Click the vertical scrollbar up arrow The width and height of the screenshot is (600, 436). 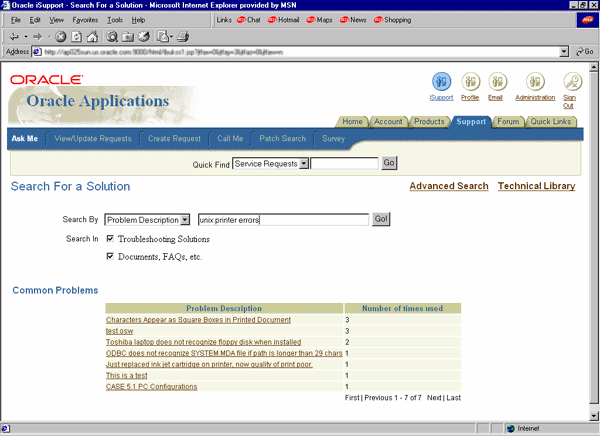click(x=593, y=67)
